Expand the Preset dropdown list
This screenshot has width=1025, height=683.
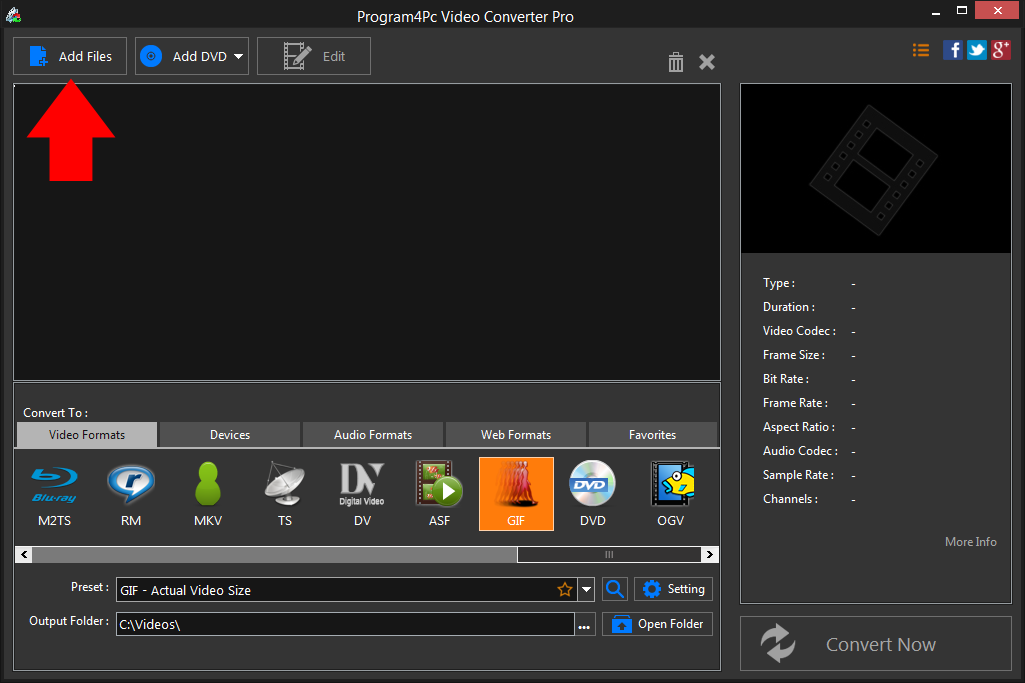[x=587, y=589]
